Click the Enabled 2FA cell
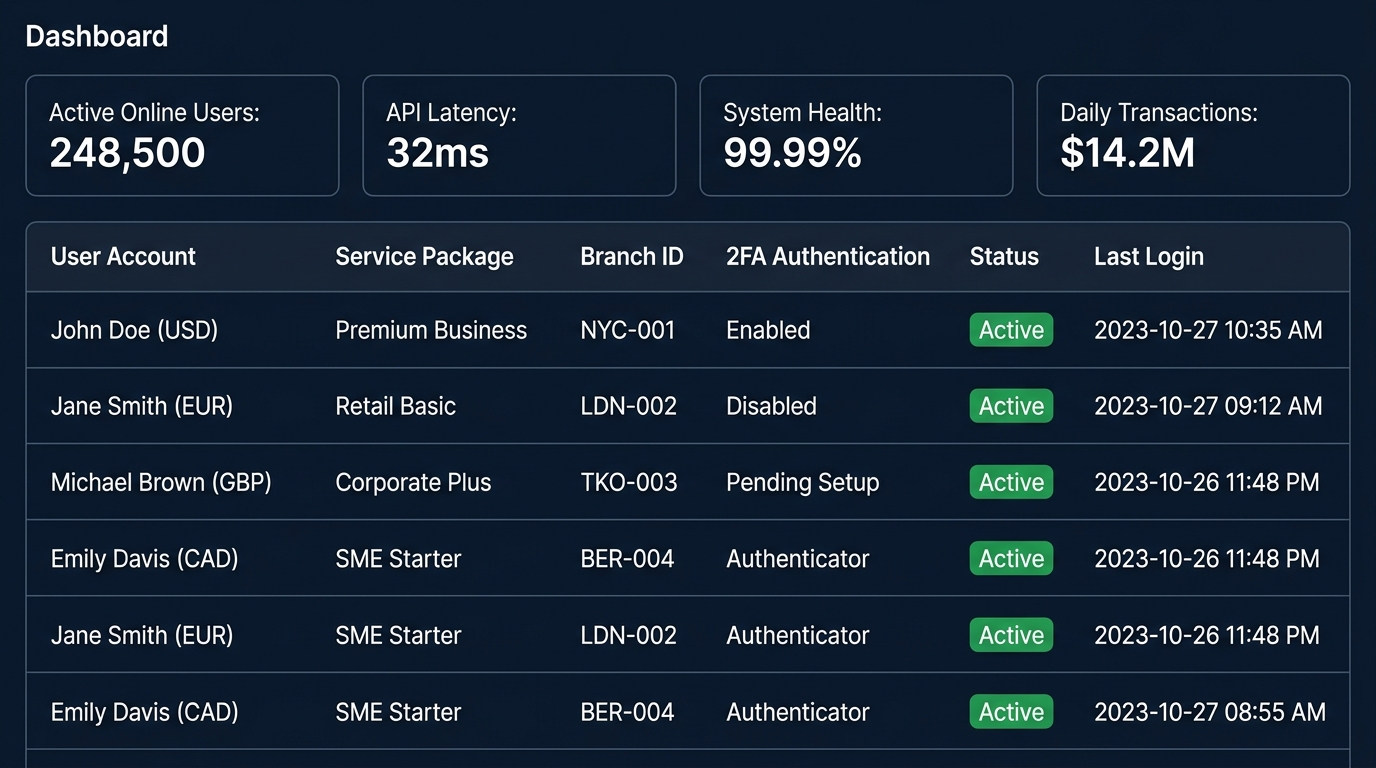 [768, 330]
